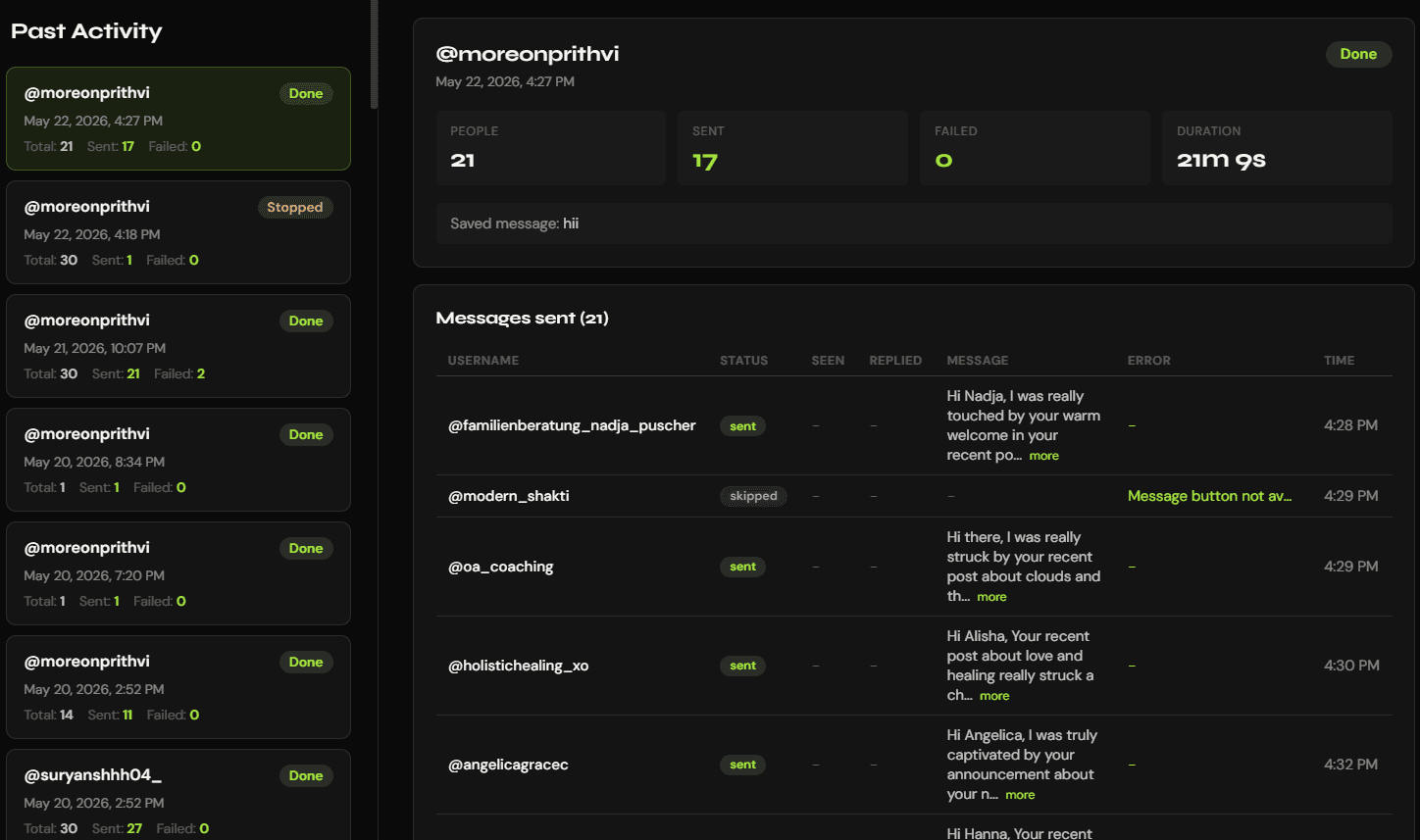The height and width of the screenshot is (840, 1420).
Task: Click username @modern_shakti
Action: 509,496
